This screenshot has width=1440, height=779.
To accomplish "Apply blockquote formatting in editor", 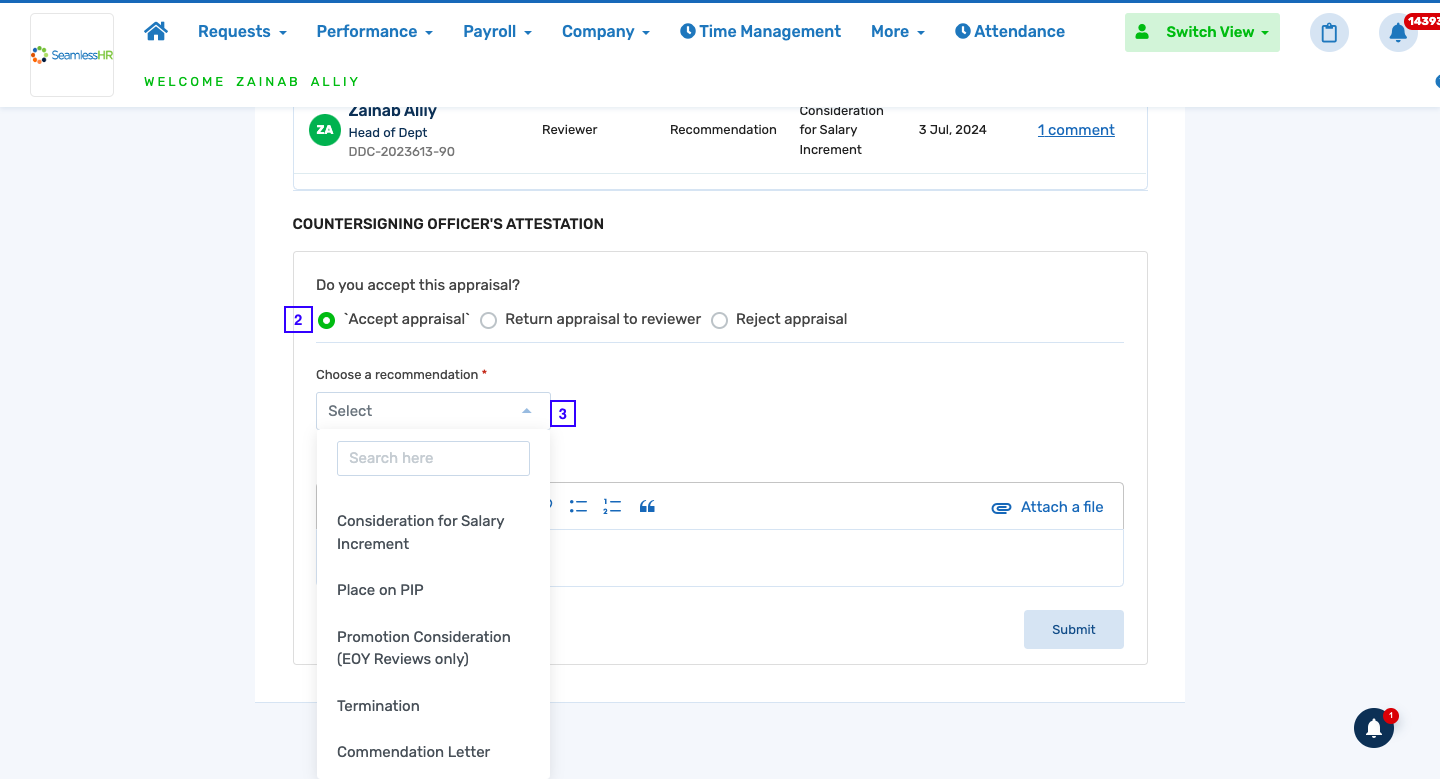I will (647, 507).
